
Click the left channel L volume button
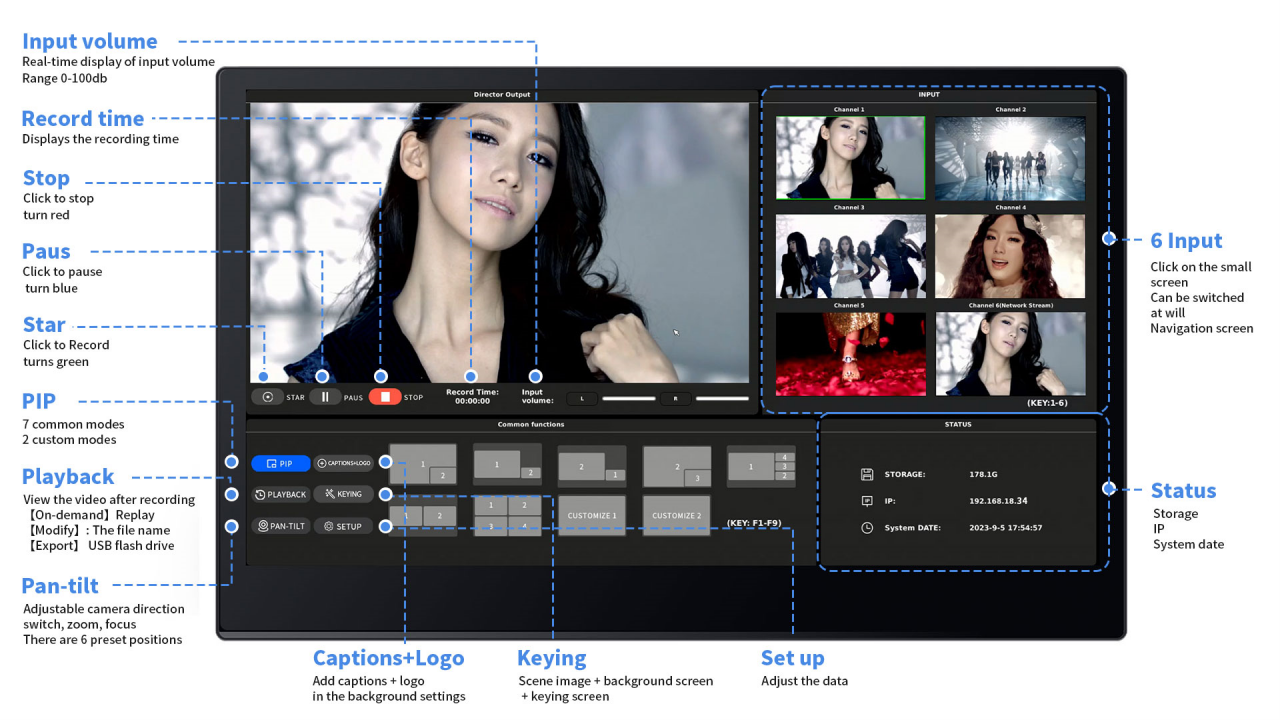(582, 399)
